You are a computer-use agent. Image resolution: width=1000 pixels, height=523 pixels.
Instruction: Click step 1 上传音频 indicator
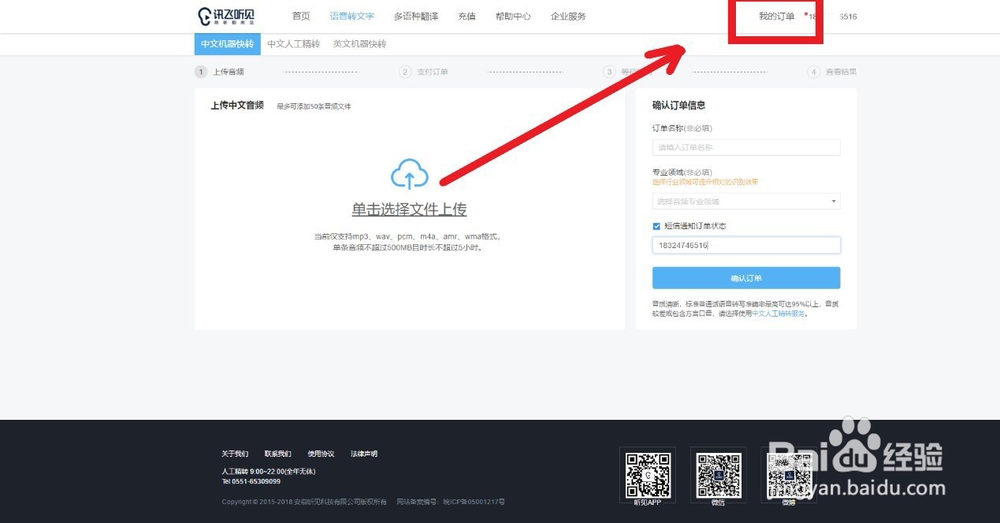pos(219,72)
